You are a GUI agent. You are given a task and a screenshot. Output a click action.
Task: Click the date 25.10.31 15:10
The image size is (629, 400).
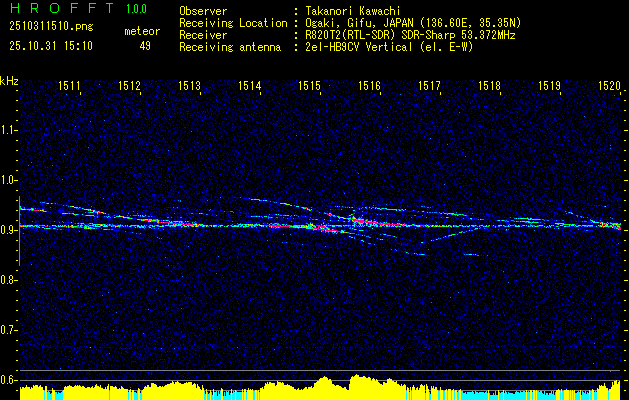coord(51,46)
